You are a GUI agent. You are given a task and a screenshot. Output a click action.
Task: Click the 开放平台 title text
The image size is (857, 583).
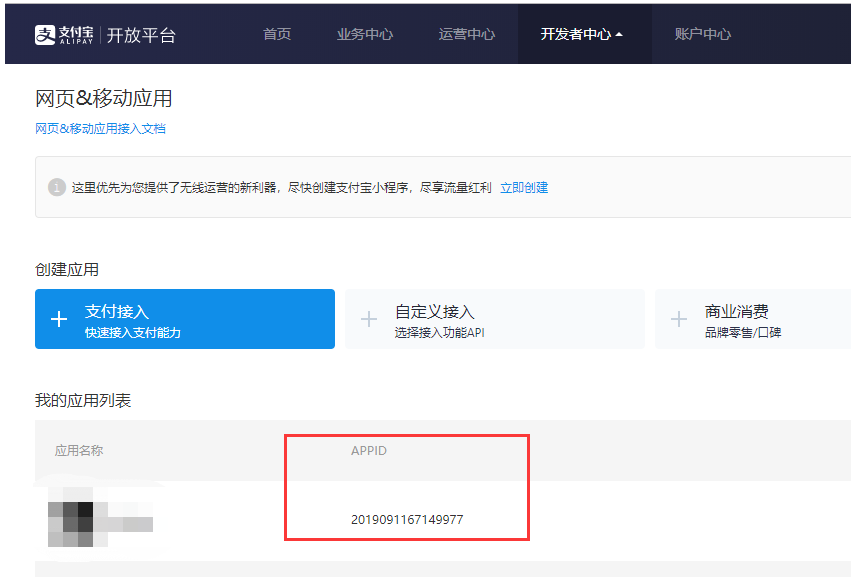pos(141,36)
